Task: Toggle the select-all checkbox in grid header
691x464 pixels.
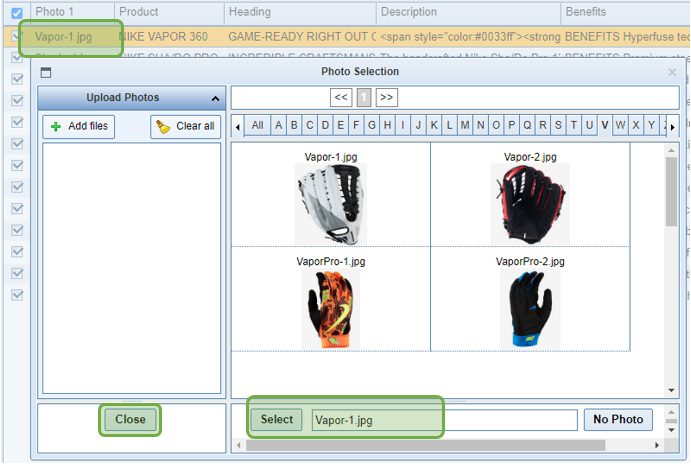Action: click(17, 13)
